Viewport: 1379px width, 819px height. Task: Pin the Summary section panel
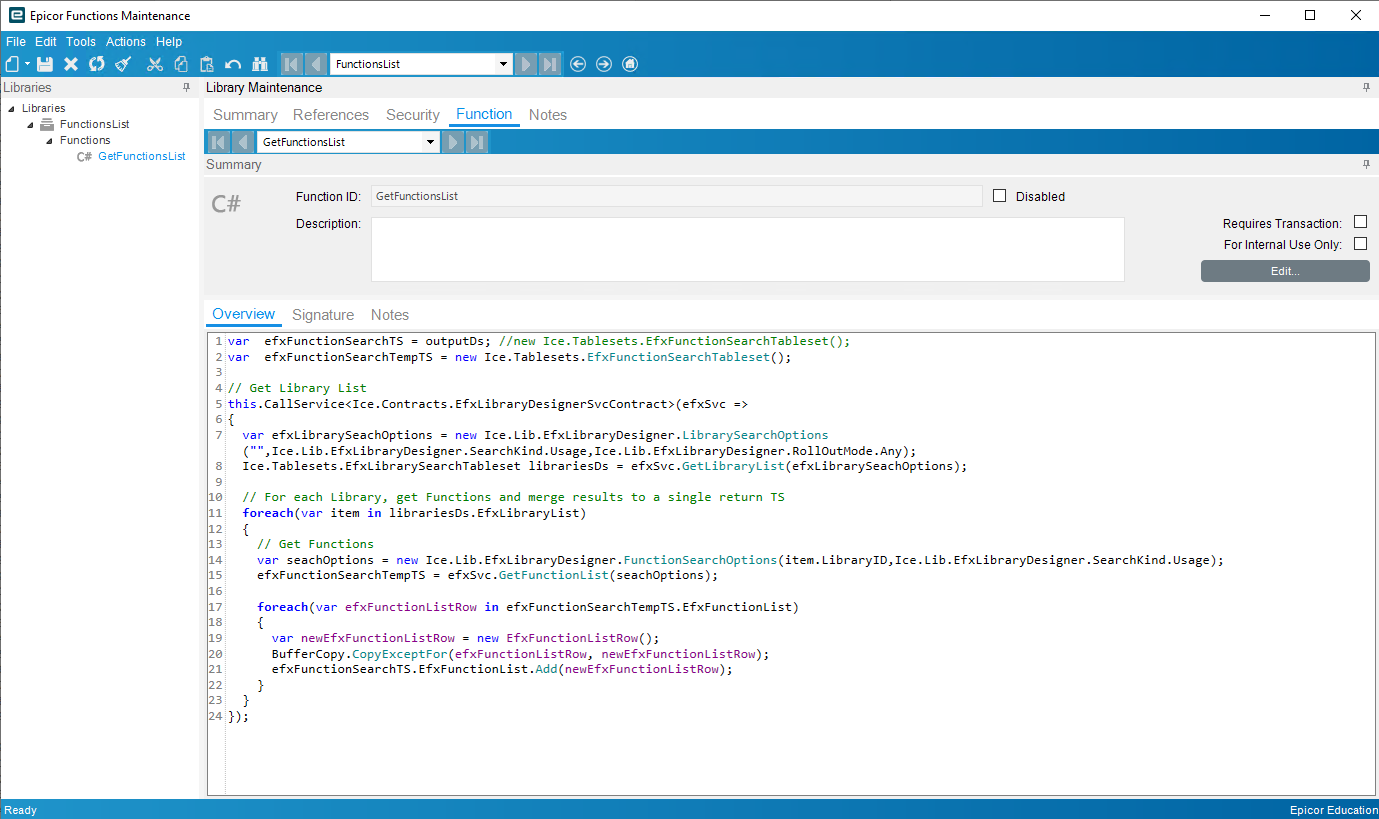(1367, 164)
